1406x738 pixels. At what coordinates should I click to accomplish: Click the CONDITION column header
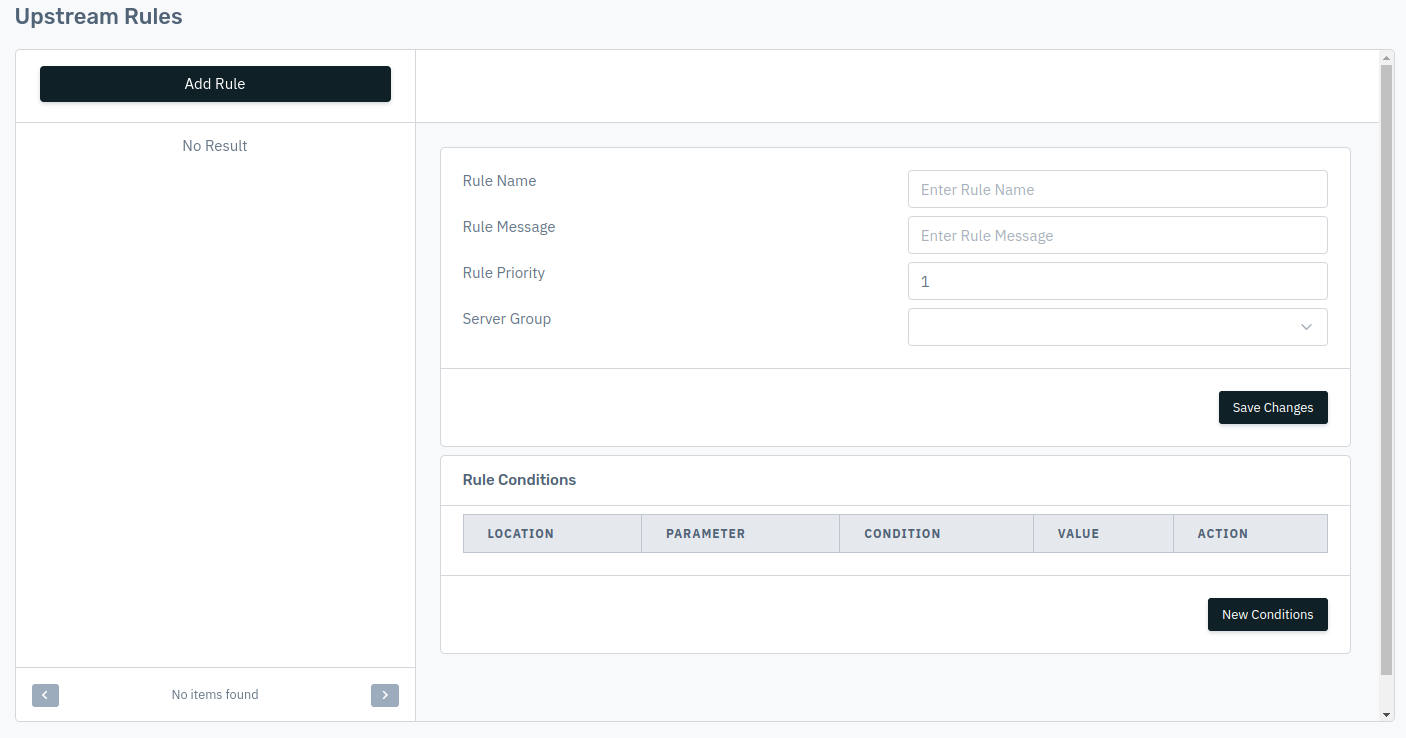coord(936,533)
